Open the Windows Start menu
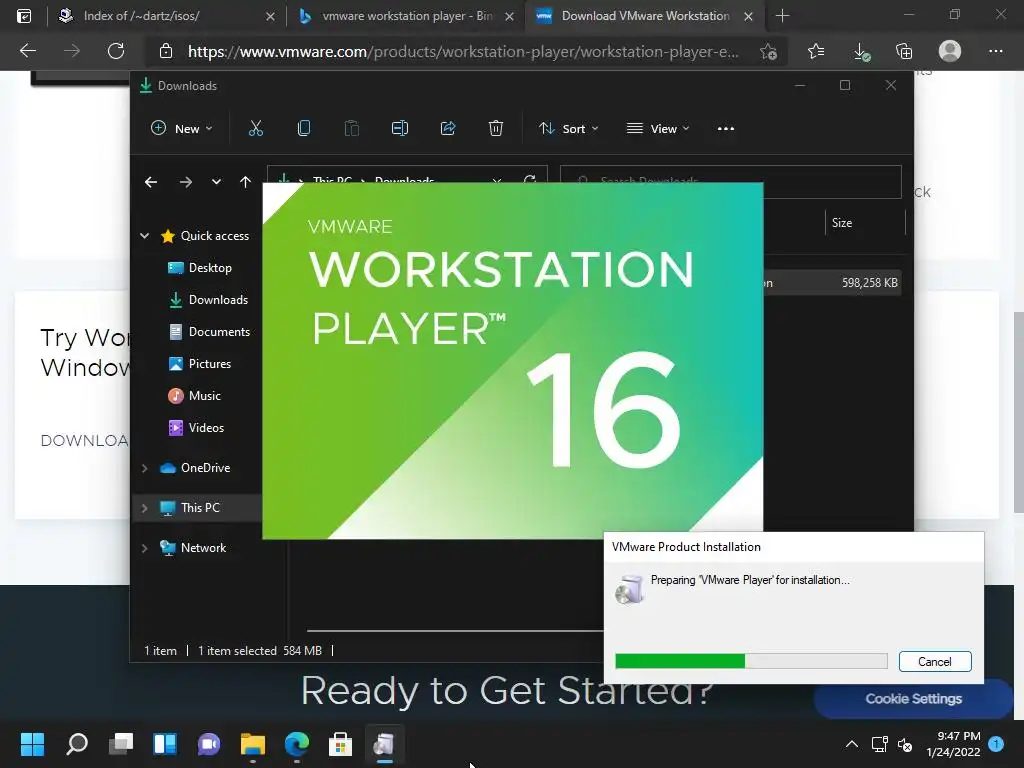1024x768 pixels. click(x=32, y=744)
